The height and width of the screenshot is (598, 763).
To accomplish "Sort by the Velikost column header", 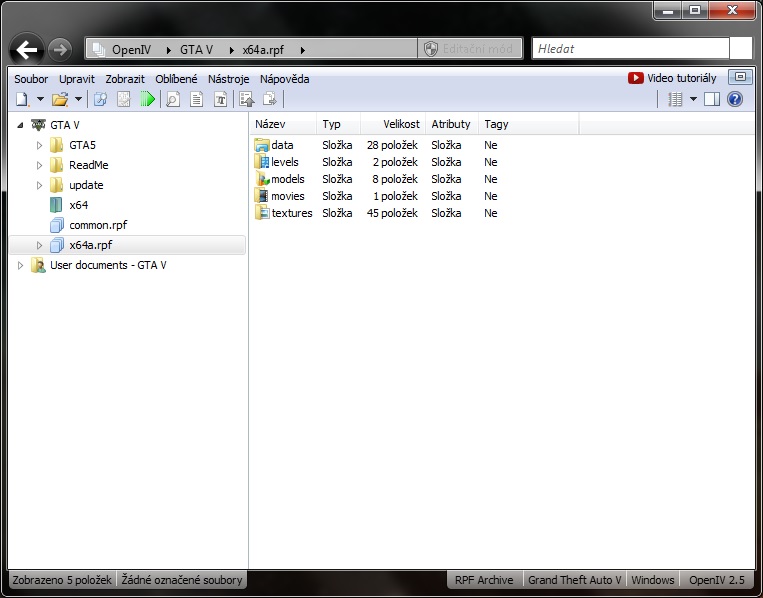I will point(399,124).
